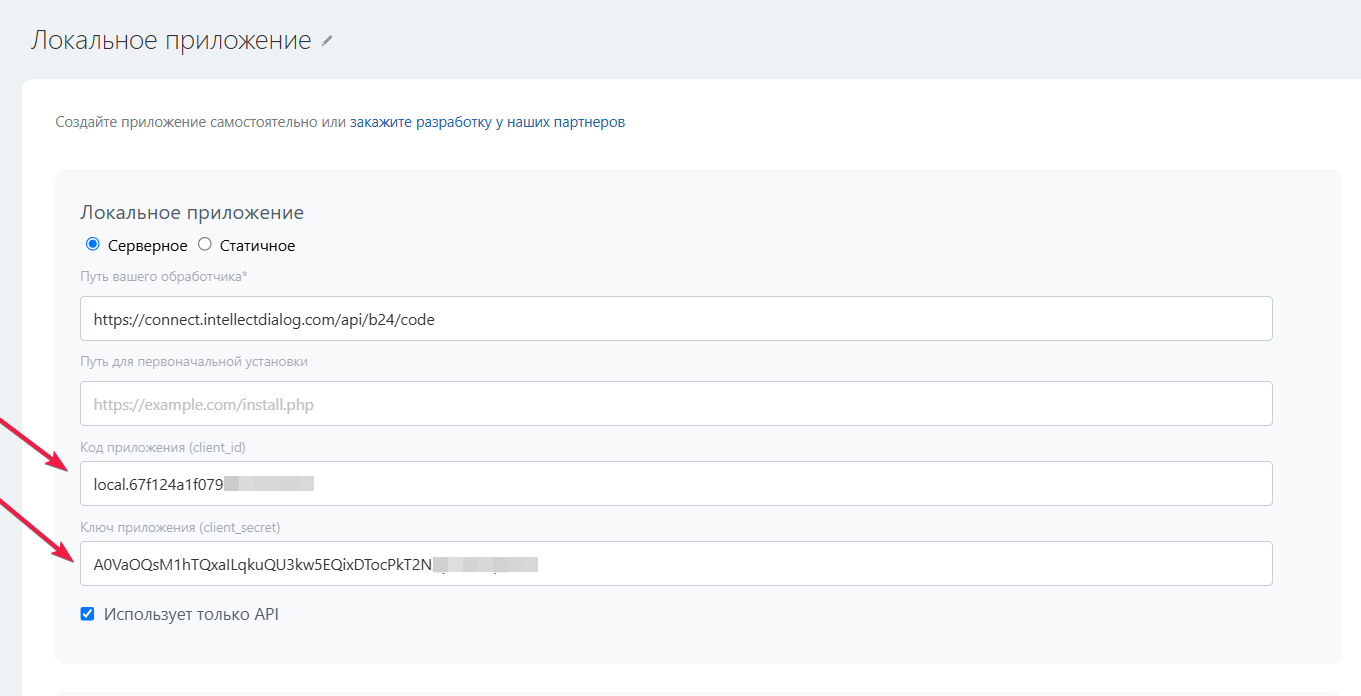This screenshot has height=696, width=1361.
Task: Focus the empty initial install path field
Action: point(675,404)
